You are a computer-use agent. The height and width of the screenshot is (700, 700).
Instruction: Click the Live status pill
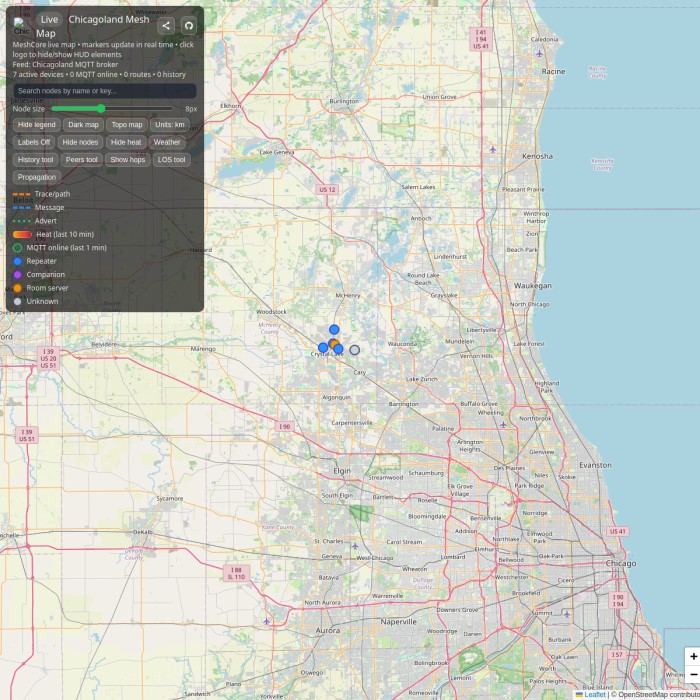tap(49, 20)
